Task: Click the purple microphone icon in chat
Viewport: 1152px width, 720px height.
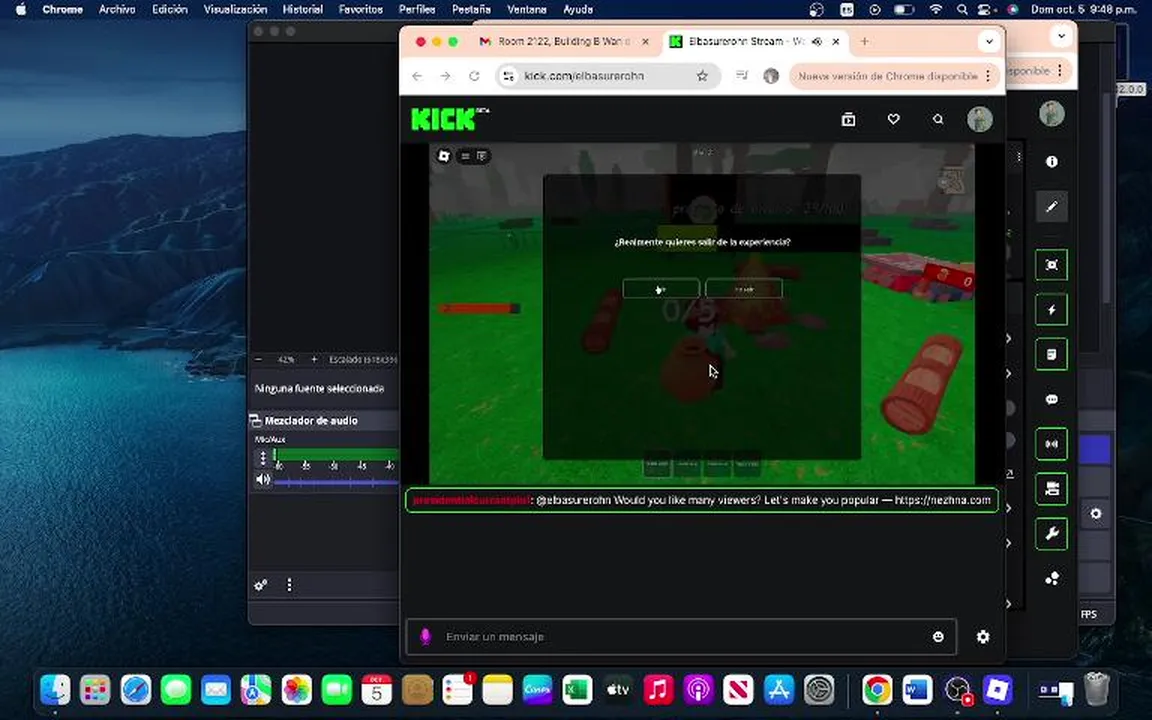Action: pos(425,636)
